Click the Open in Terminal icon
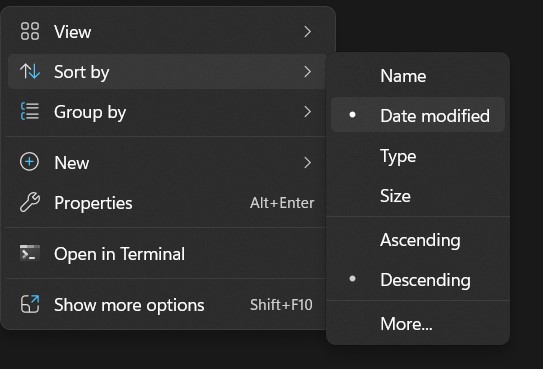The image size is (543, 369). click(x=30, y=253)
